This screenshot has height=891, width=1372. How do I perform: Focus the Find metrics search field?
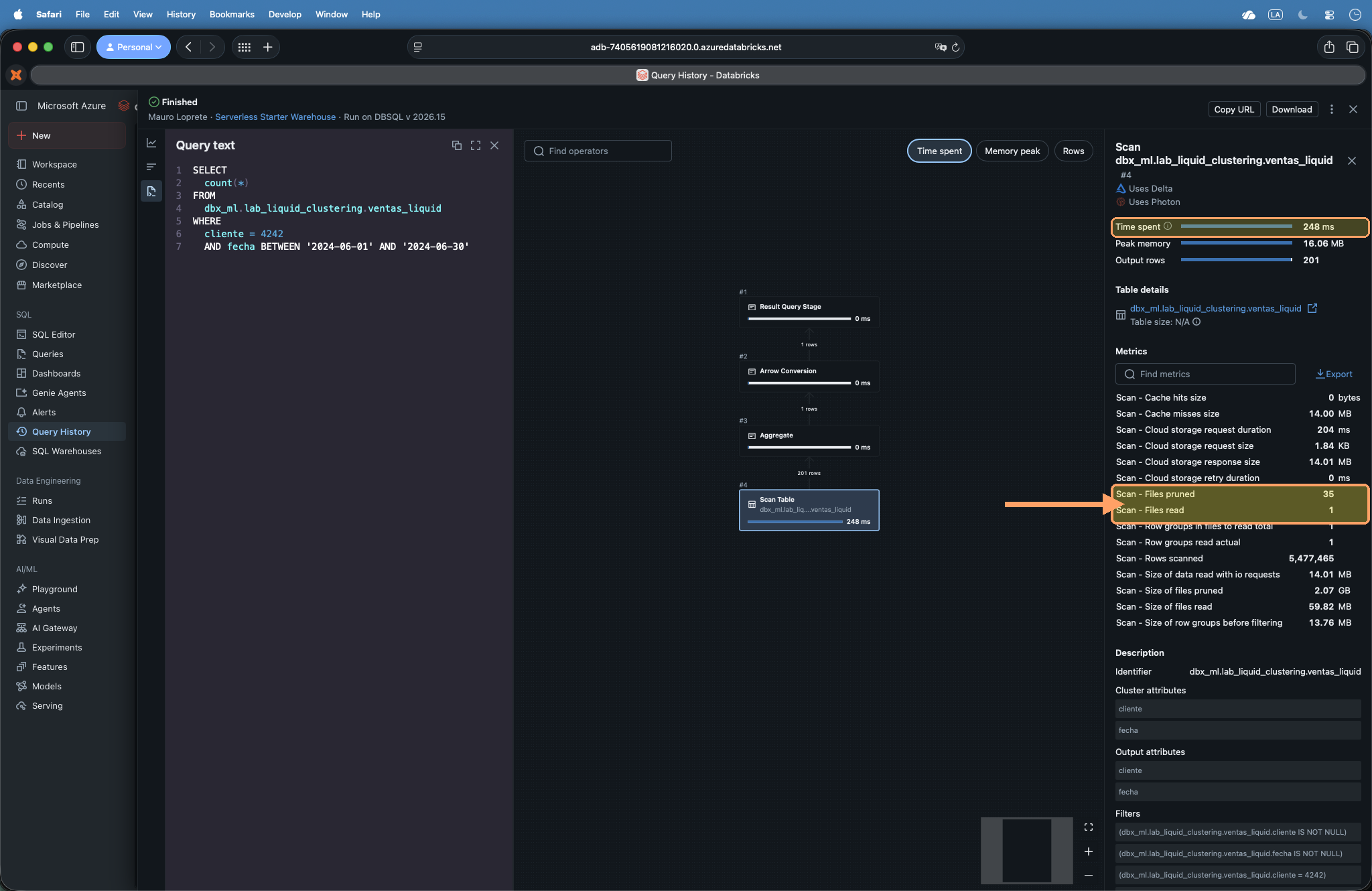click(x=1205, y=374)
